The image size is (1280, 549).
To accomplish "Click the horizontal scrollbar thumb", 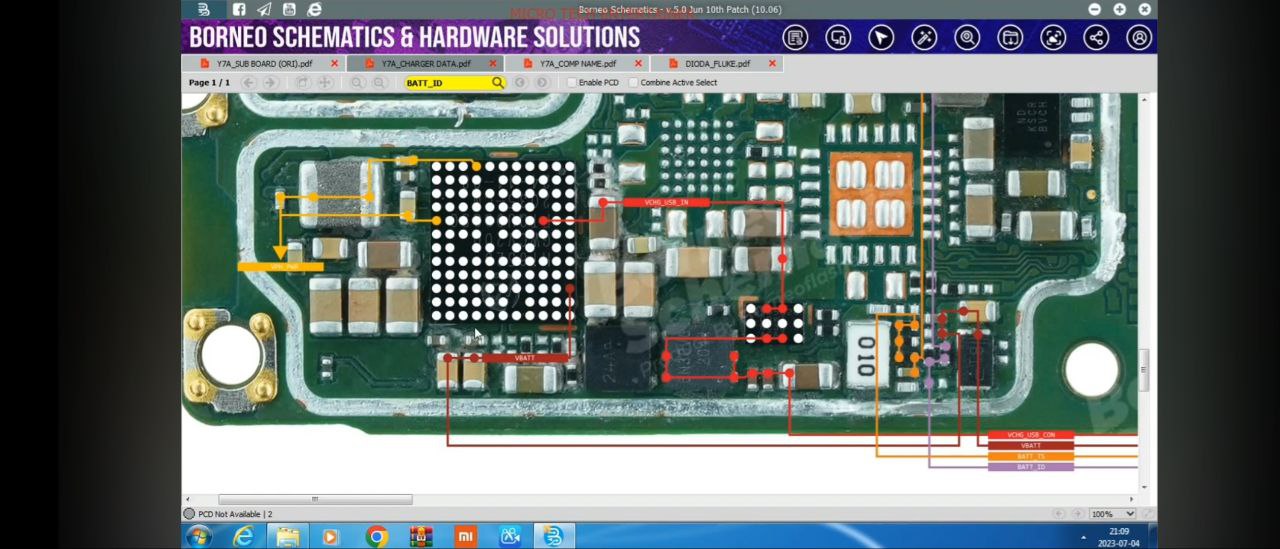I will (315, 499).
